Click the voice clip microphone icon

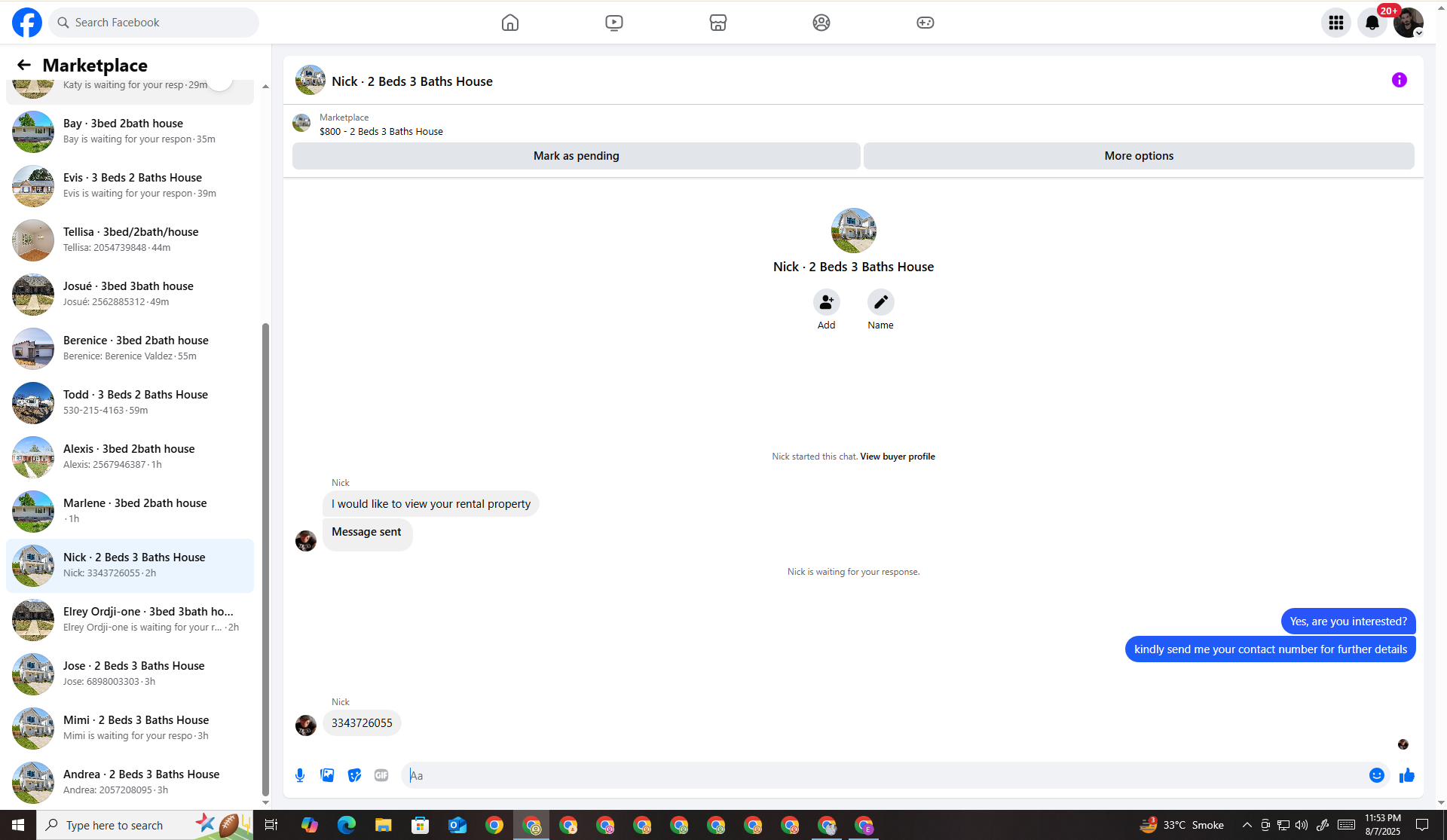(x=300, y=775)
